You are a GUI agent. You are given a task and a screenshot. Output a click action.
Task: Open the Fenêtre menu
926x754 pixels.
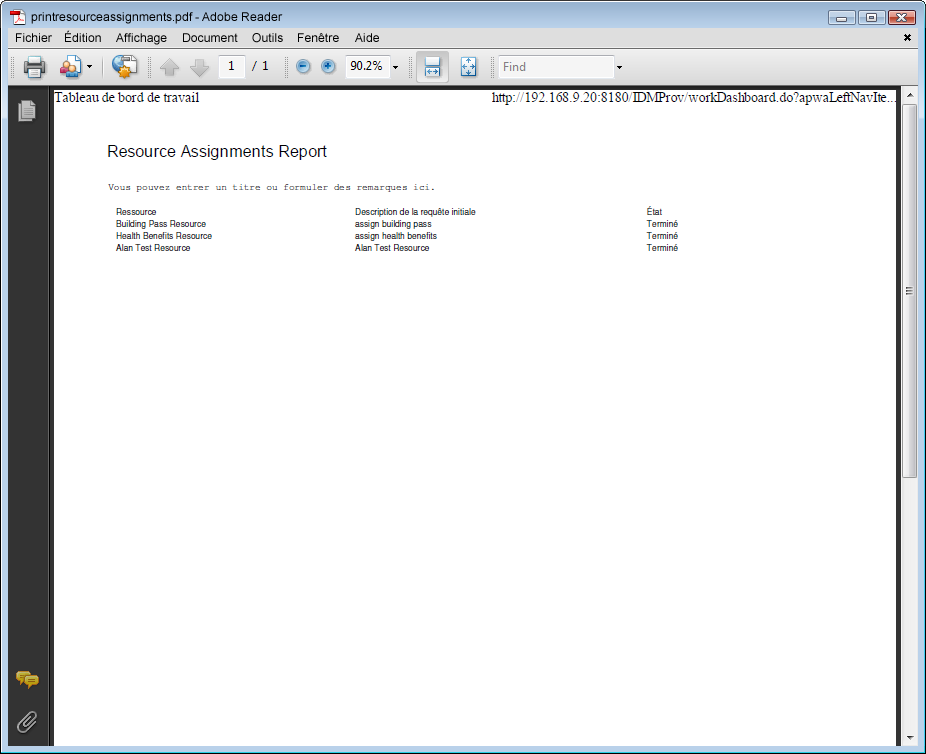[x=318, y=38]
